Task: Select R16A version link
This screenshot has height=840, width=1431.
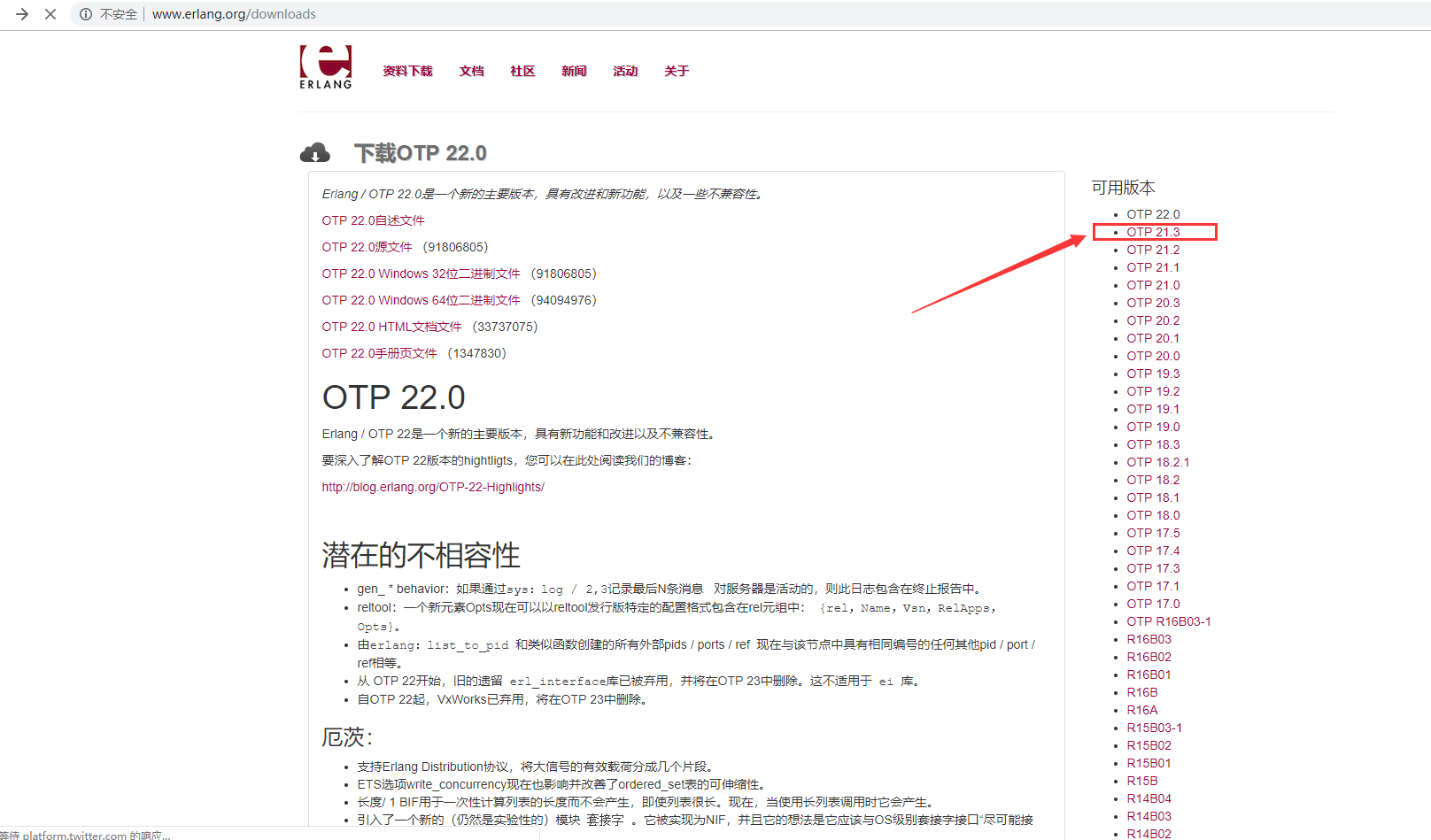Action: [1142, 710]
